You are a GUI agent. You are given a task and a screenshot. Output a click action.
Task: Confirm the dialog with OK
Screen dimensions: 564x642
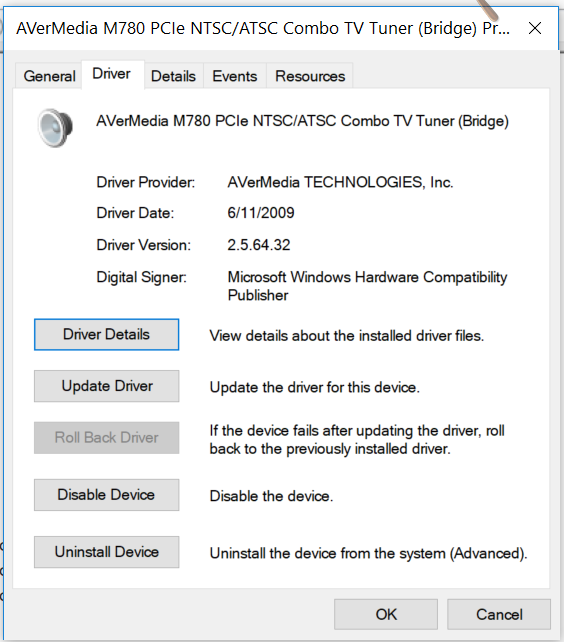point(386,615)
